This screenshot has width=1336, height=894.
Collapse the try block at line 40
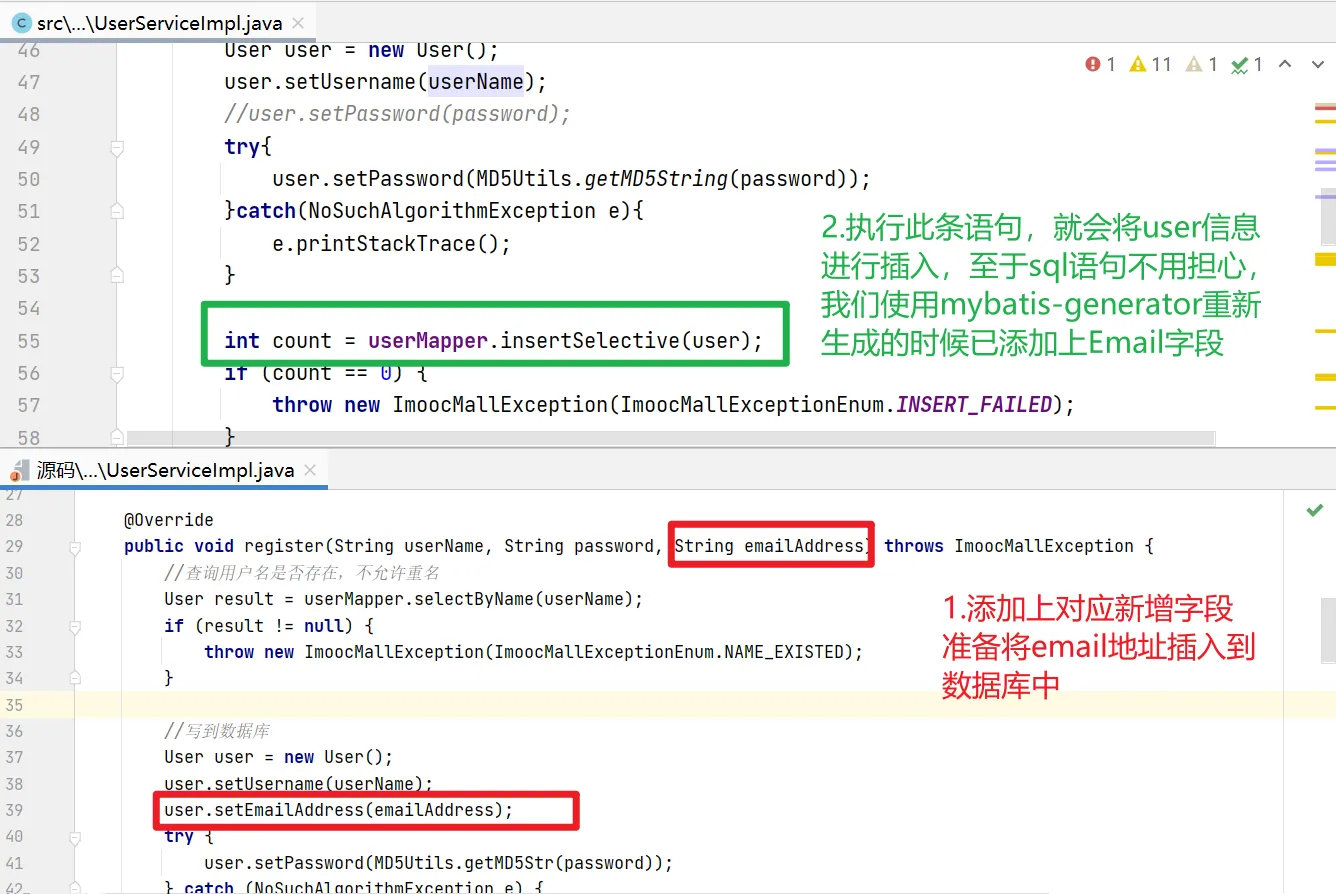click(74, 837)
